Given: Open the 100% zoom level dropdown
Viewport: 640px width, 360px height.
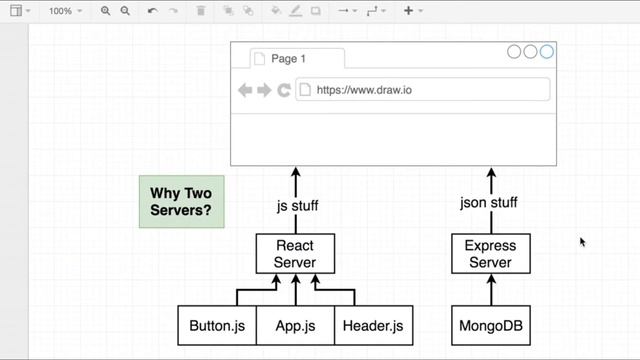Looking at the screenshot, I should tap(65, 11).
